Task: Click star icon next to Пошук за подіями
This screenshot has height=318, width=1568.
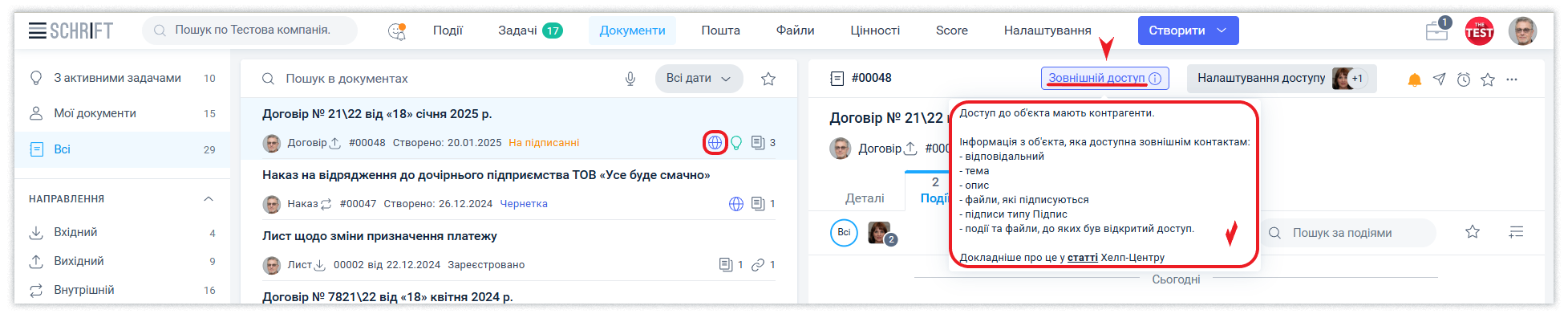Action: (1473, 232)
